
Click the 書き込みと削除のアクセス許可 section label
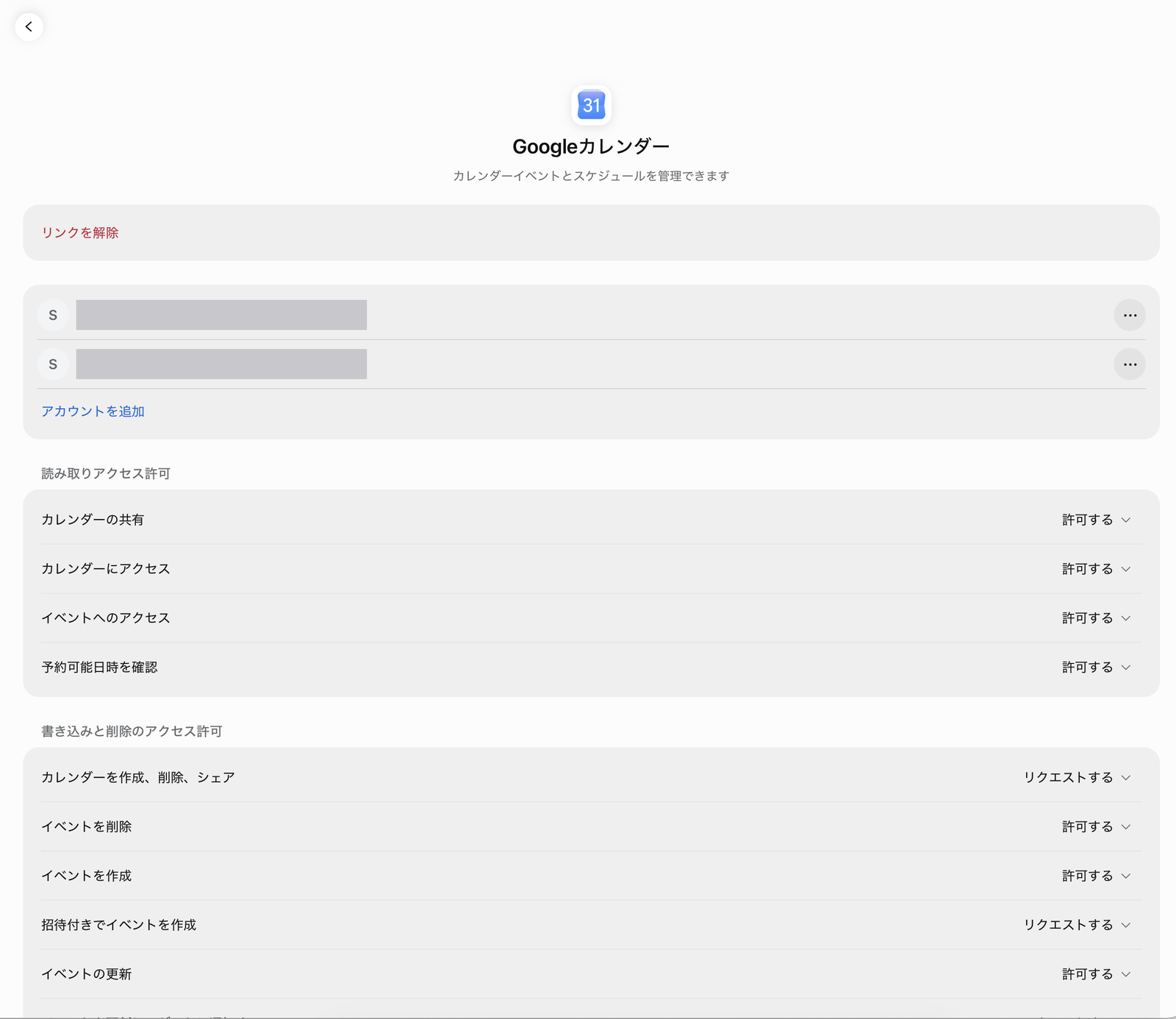click(x=132, y=732)
